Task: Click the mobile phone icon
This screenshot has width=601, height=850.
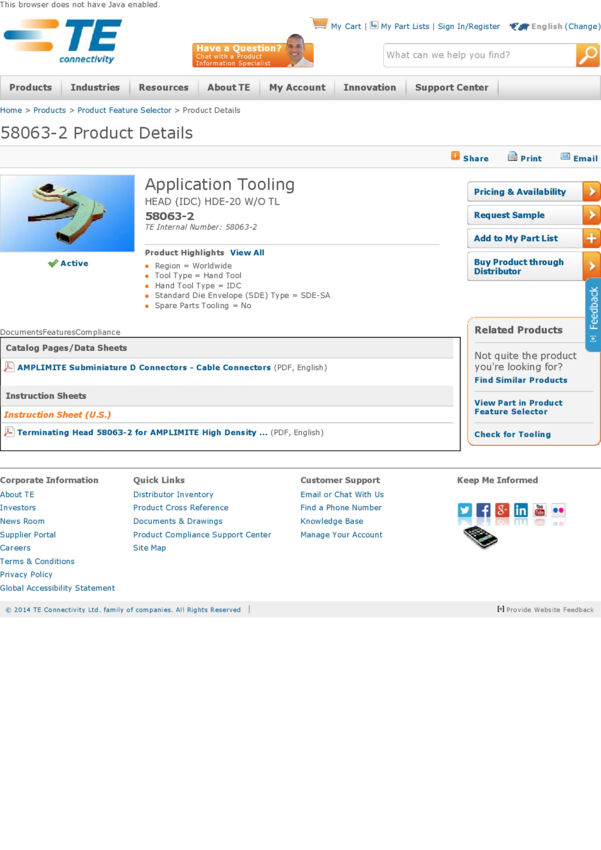Action: click(480, 537)
